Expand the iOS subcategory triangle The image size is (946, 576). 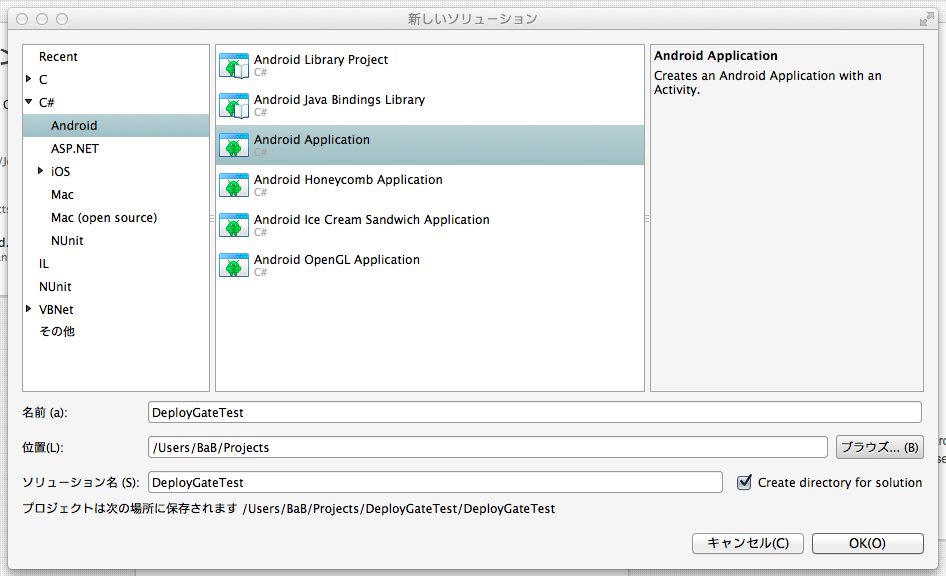click(40, 171)
